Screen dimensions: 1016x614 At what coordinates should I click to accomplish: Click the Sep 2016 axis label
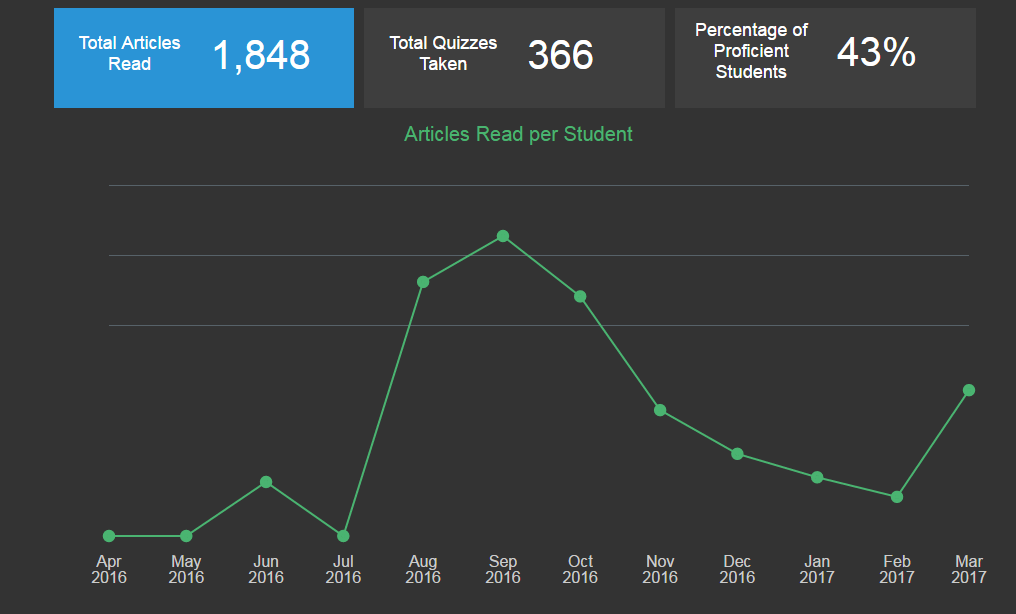pyautogui.click(x=503, y=569)
